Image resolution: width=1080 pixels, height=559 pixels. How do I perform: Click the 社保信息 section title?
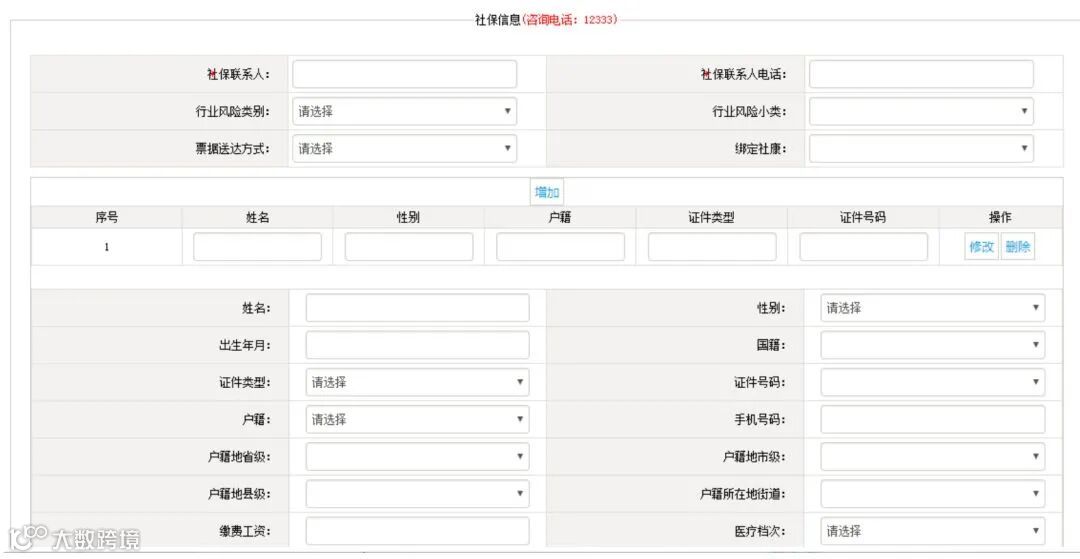click(497, 20)
